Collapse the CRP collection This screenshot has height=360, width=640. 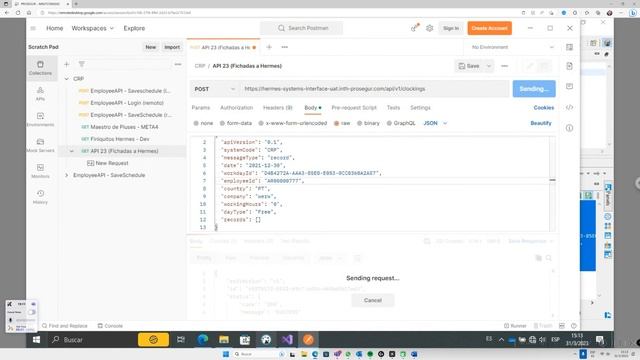[67, 79]
